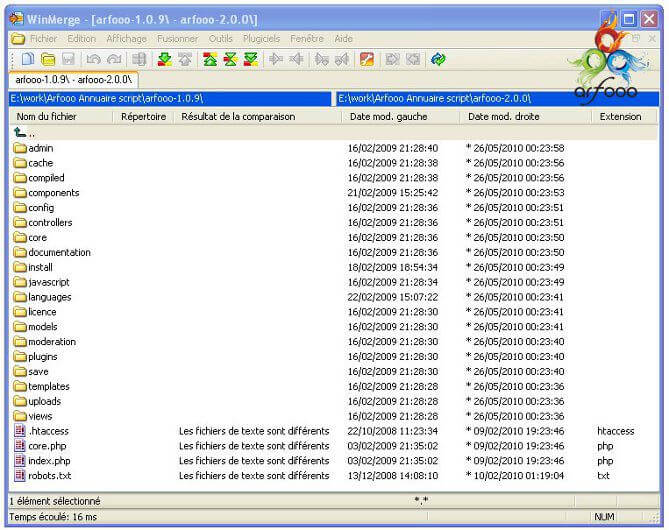Jump to first difference icon
Screen dimensions: 669x530
(210, 59)
